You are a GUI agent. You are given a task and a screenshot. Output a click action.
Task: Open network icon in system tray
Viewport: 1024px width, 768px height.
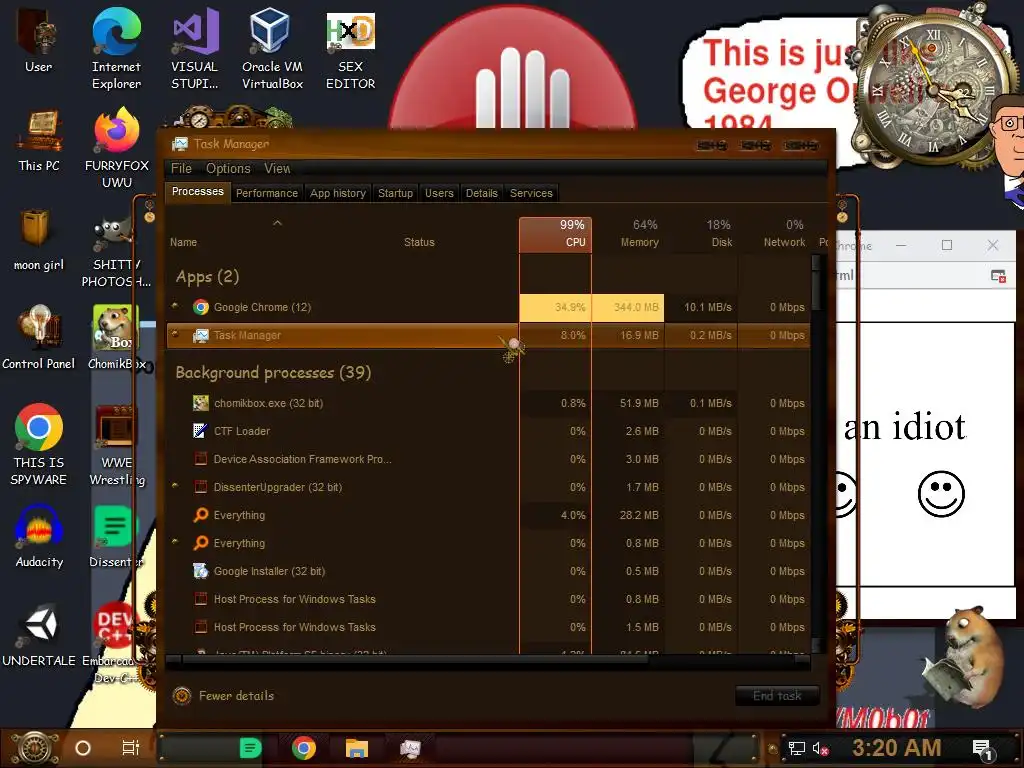pos(797,748)
